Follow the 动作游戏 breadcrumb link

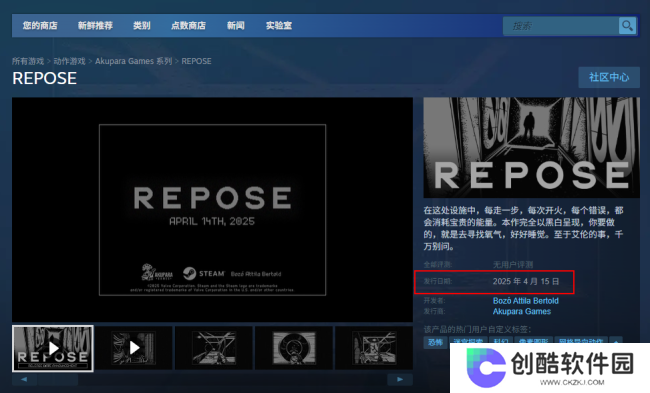[70, 61]
